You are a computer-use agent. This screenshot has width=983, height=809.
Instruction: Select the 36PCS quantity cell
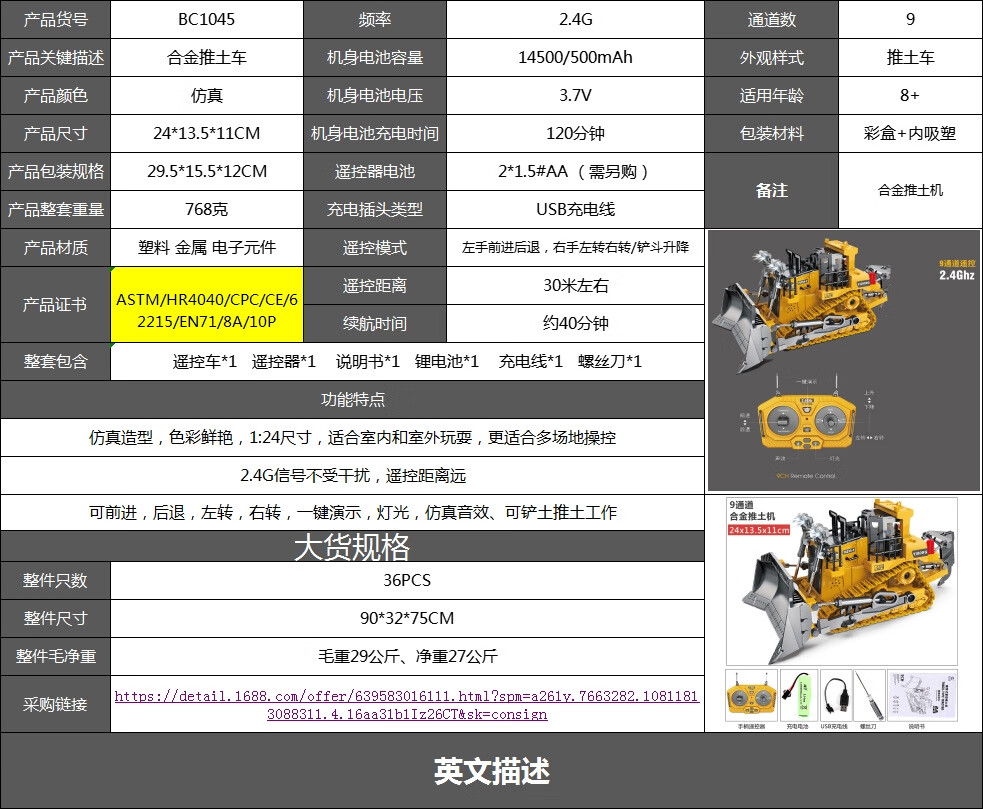click(x=407, y=581)
